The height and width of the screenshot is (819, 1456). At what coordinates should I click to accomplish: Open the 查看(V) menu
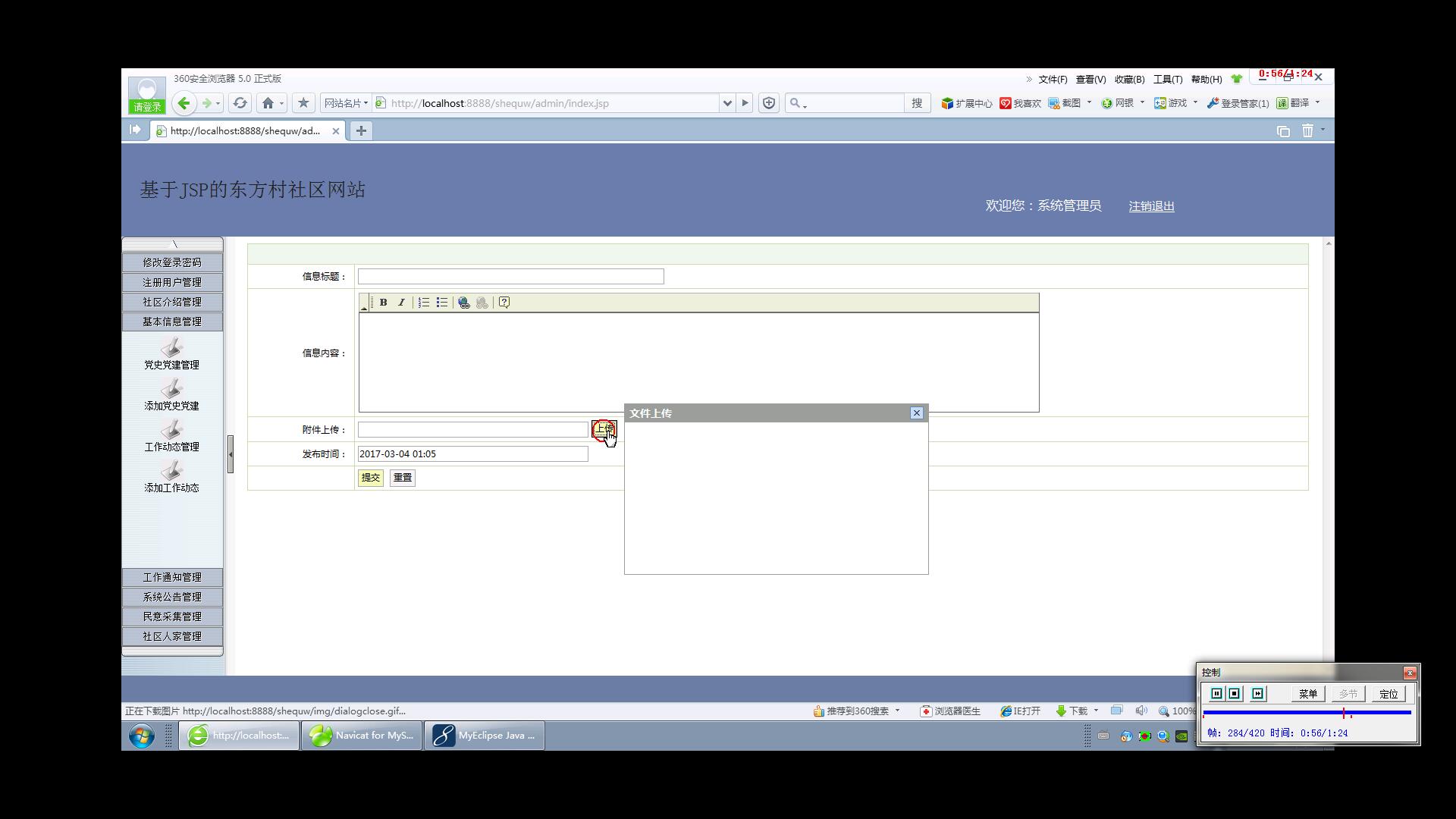click(1090, 80)
